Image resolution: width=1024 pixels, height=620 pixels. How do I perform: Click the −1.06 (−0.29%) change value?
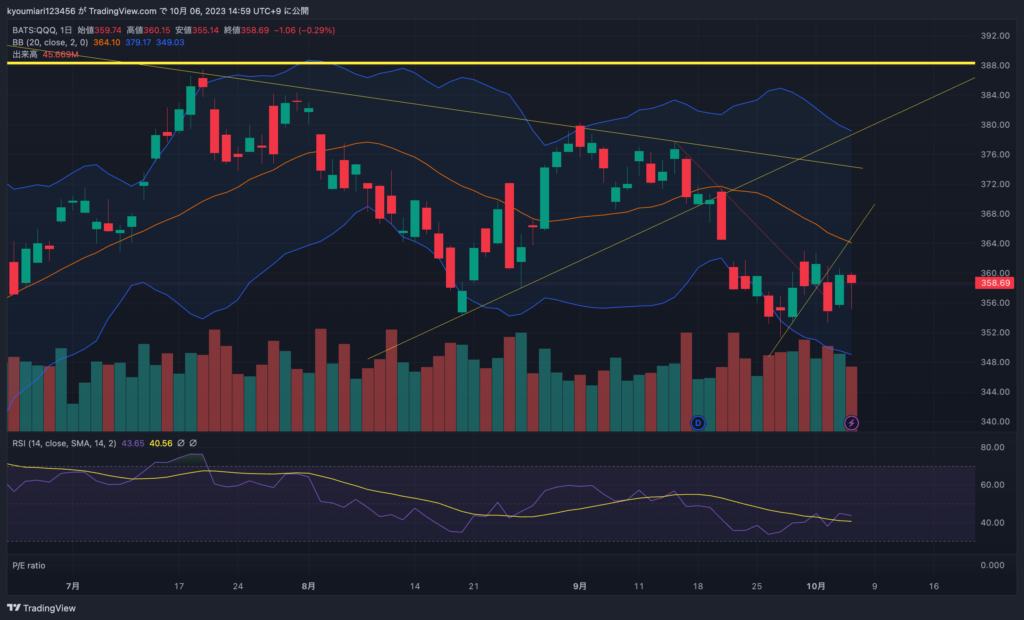tap(304, 30)
